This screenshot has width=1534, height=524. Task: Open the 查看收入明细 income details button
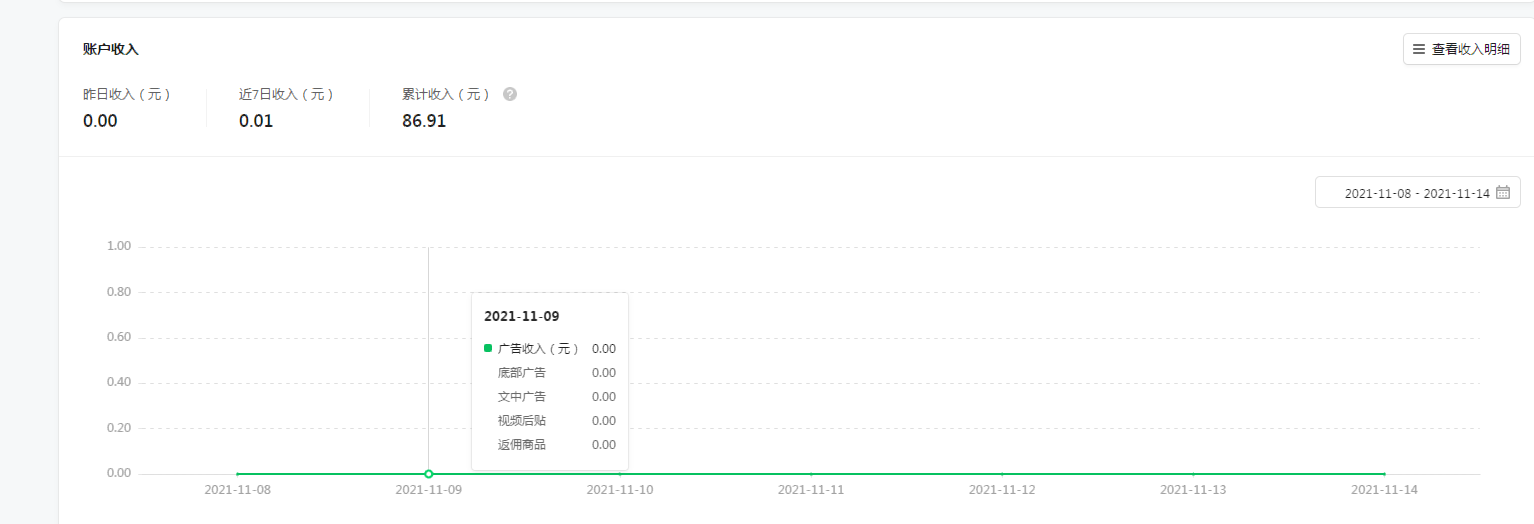(x=1461, y=49)
